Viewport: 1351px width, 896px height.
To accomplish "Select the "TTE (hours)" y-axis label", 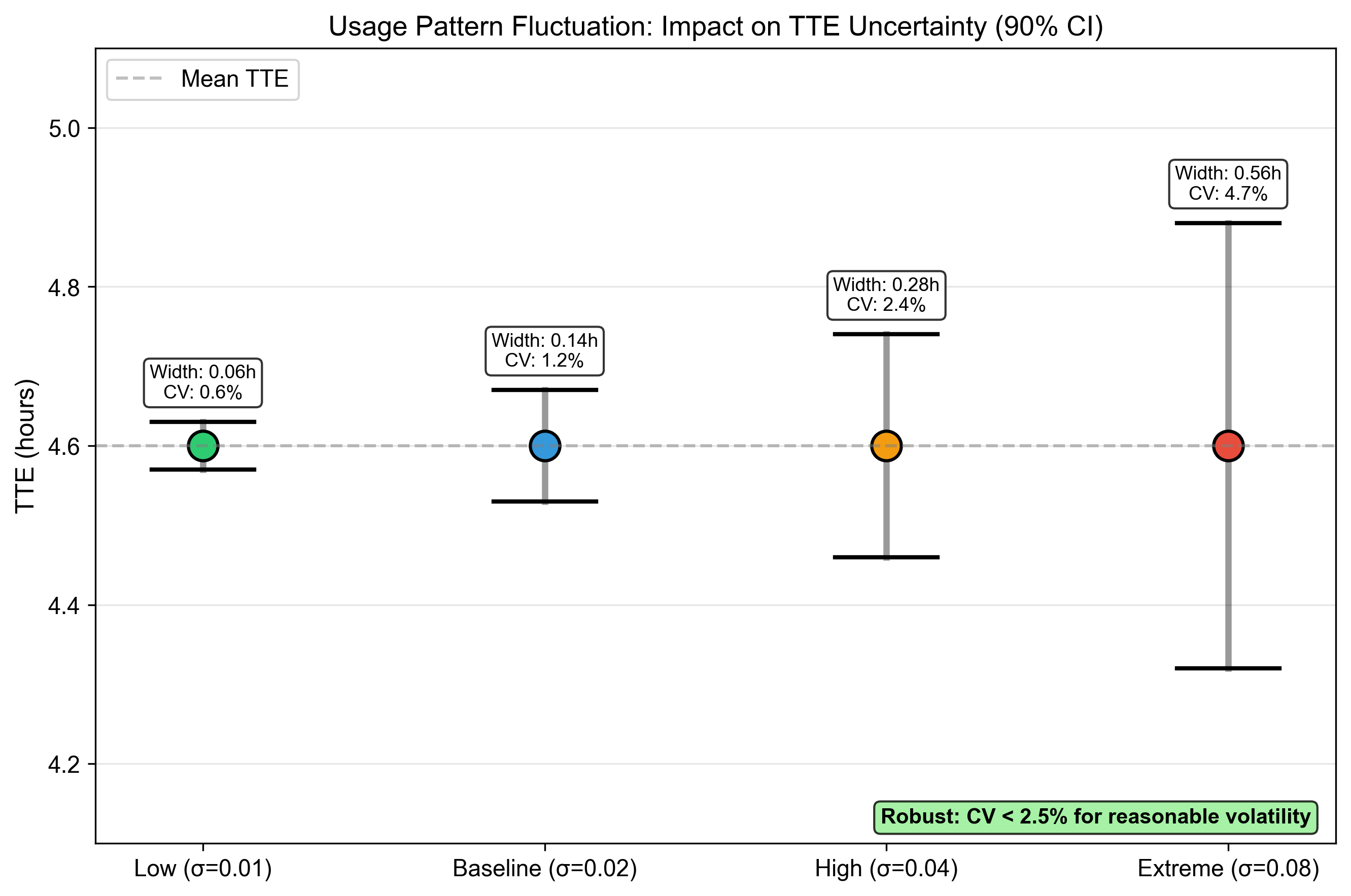I will pos(25,446).
